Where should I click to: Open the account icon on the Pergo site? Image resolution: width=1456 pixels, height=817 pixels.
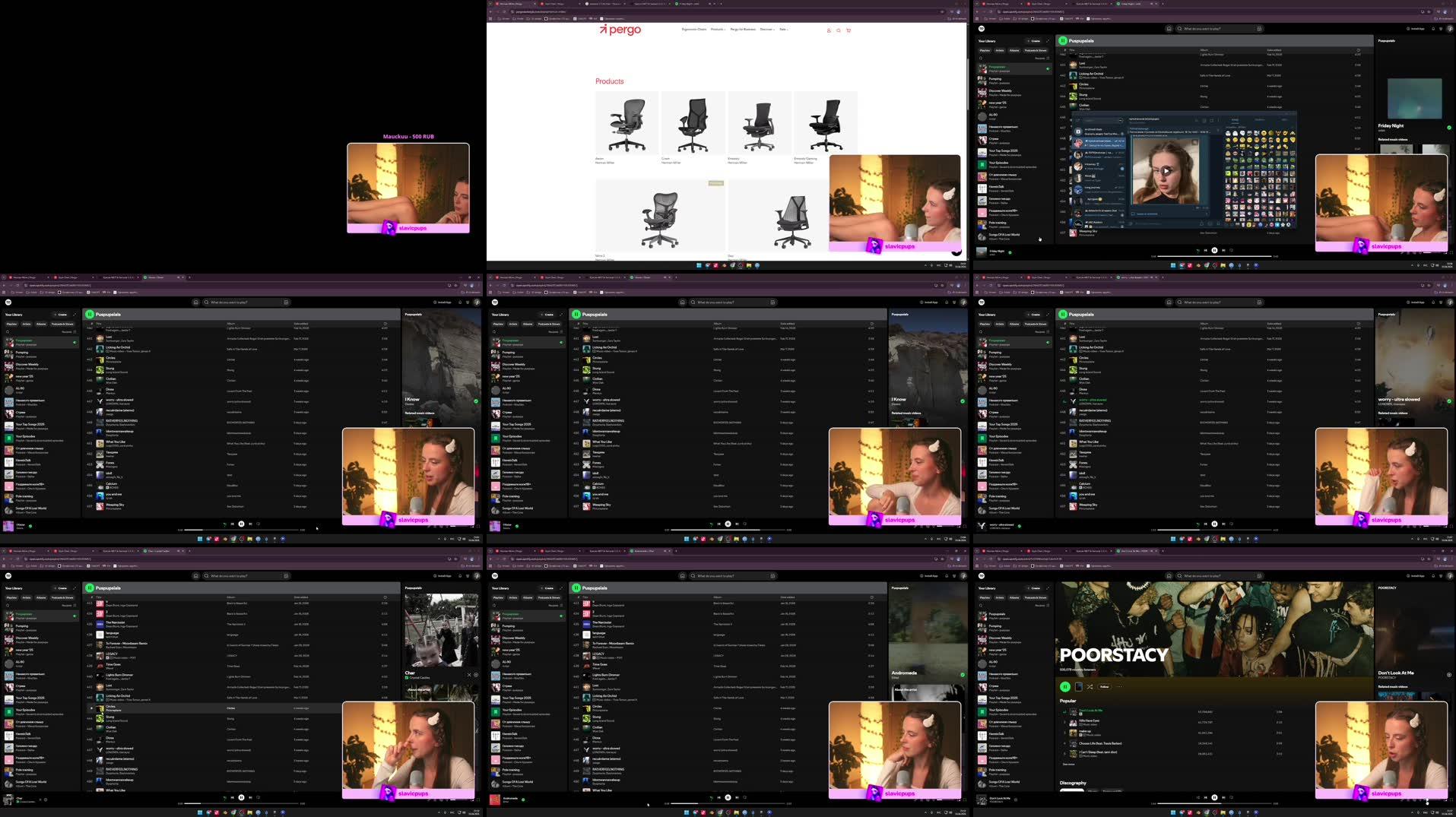click(x=828, y=30)
